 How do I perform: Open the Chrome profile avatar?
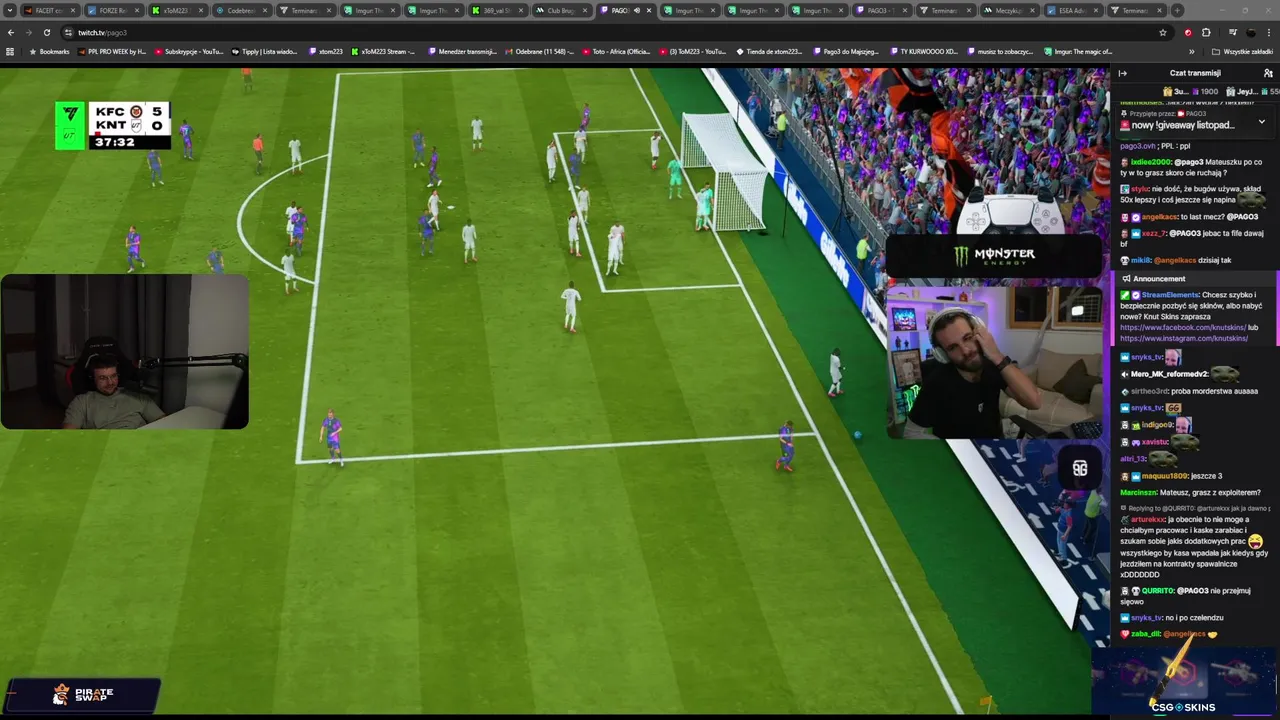click(x=1250, y=32)
